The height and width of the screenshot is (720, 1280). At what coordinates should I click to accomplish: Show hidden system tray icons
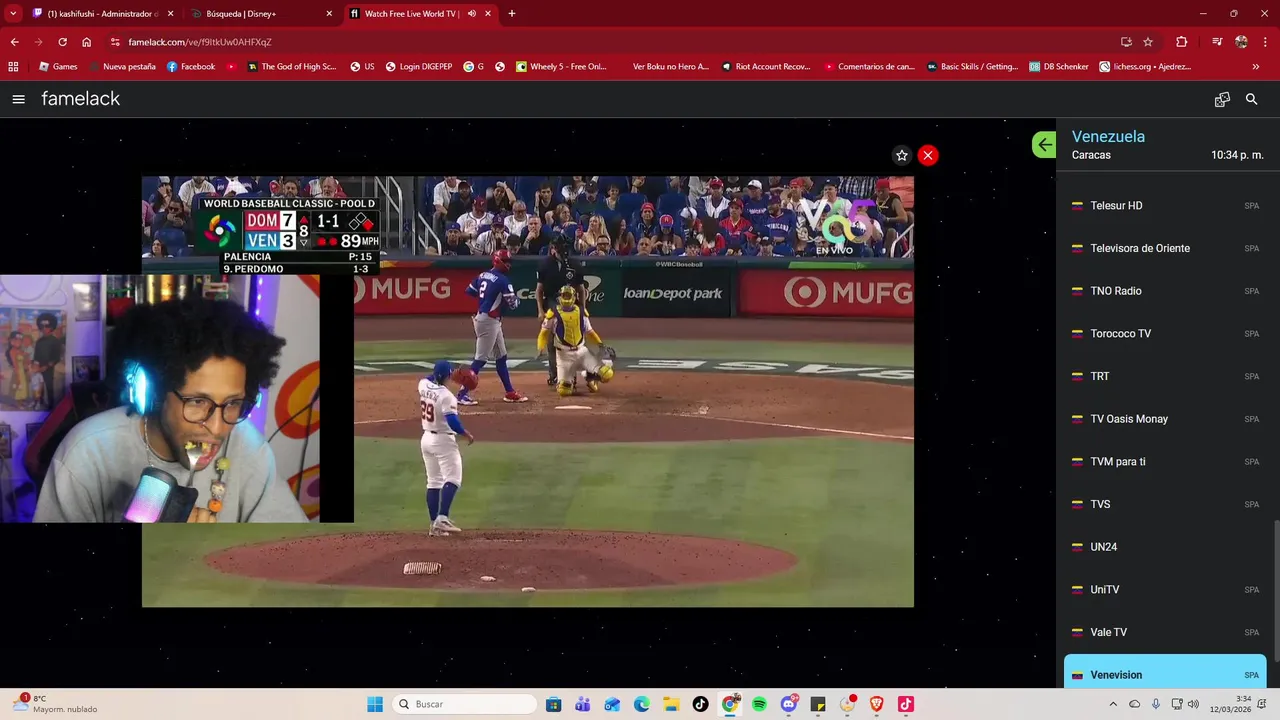[x=1114, y=704]
